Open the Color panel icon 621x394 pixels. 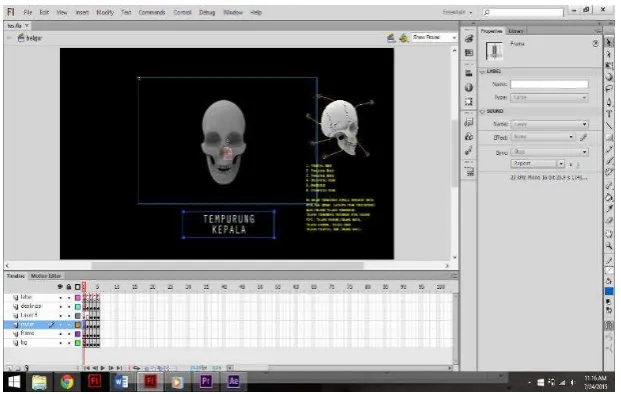[469, 38]
